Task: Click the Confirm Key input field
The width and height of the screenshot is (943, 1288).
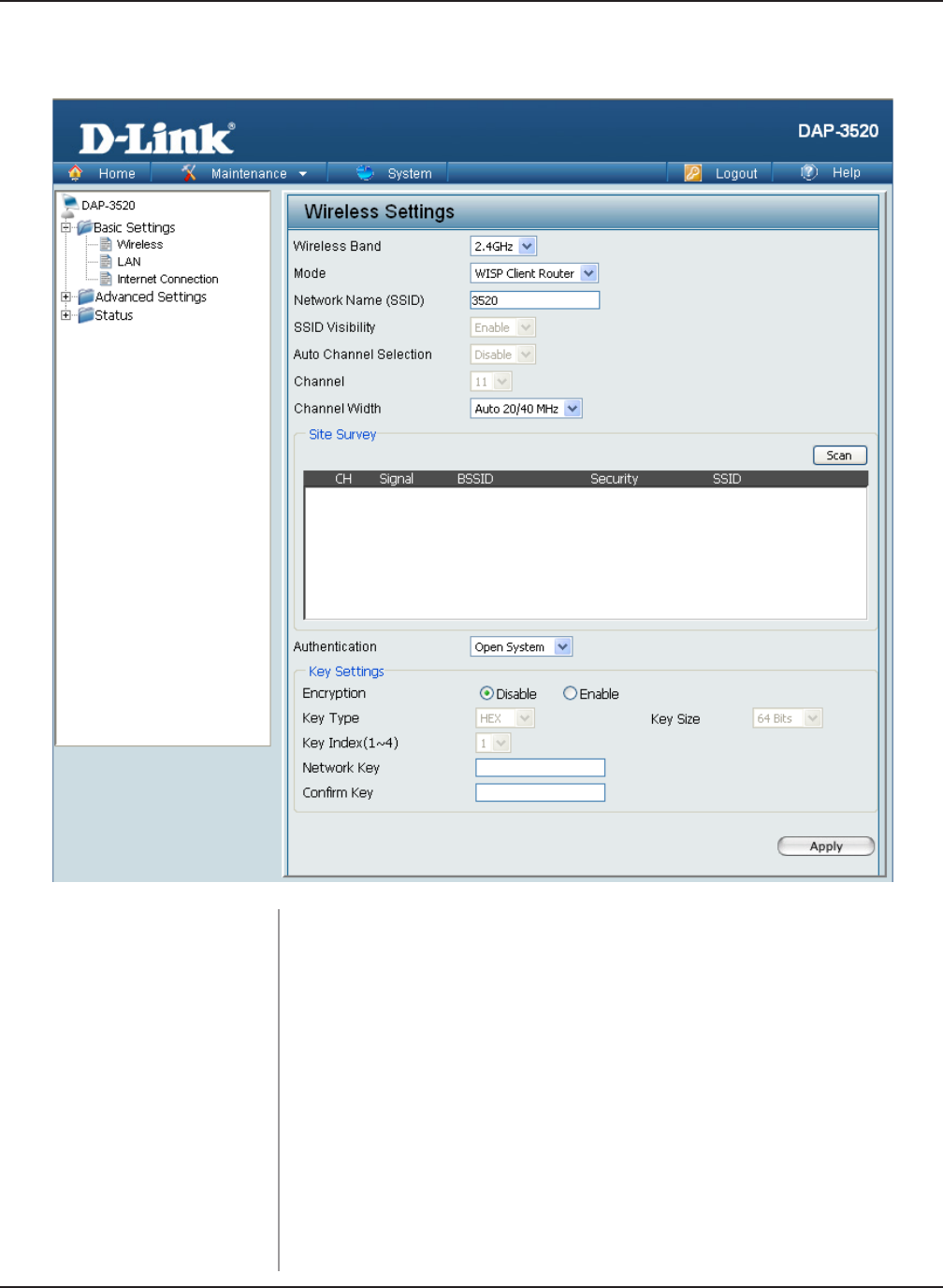Action: click(541, 792)
